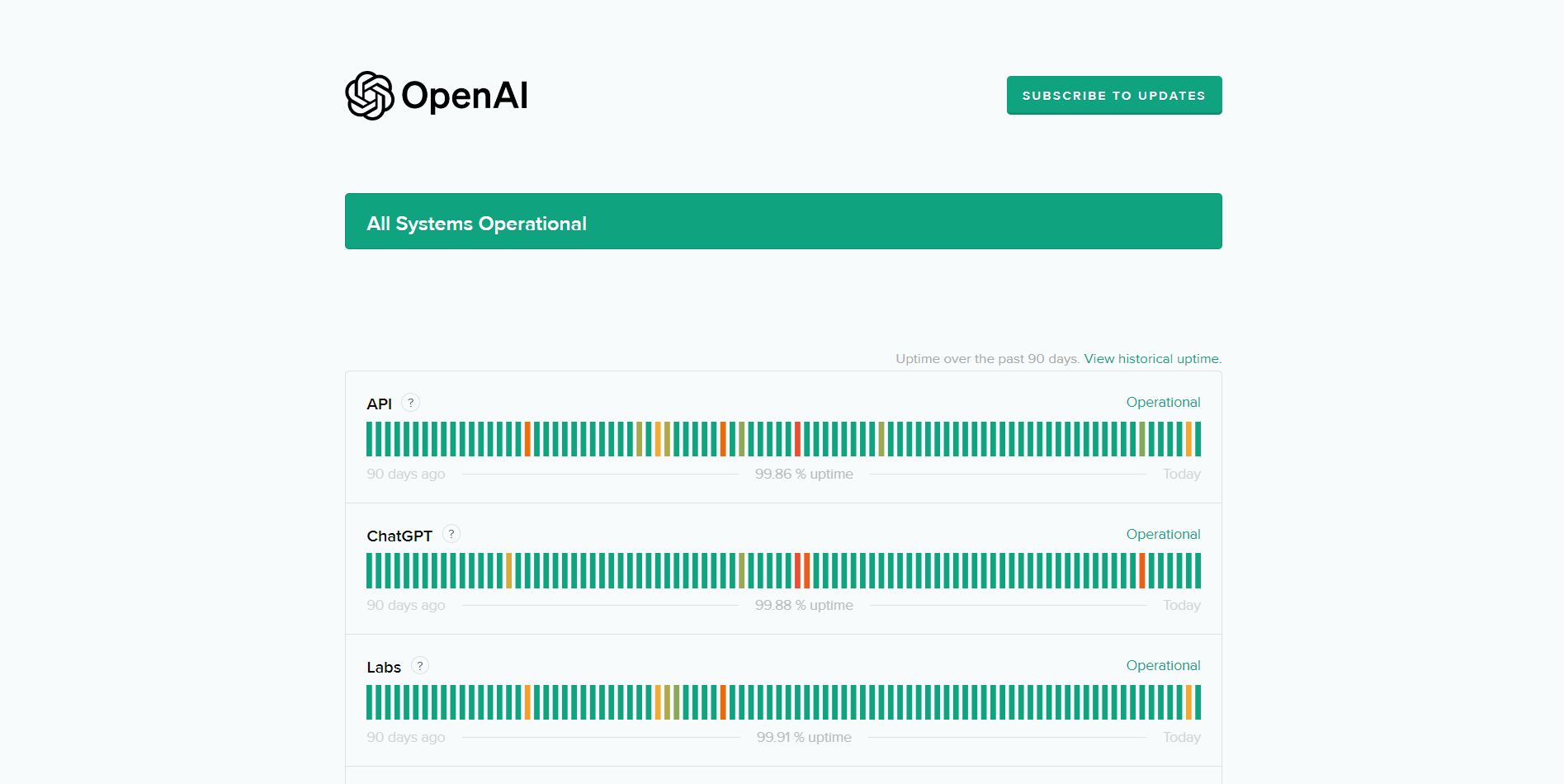1564x784 pixels.
Task: Open the API help question-mark icon
Action: tap(410, 403)
